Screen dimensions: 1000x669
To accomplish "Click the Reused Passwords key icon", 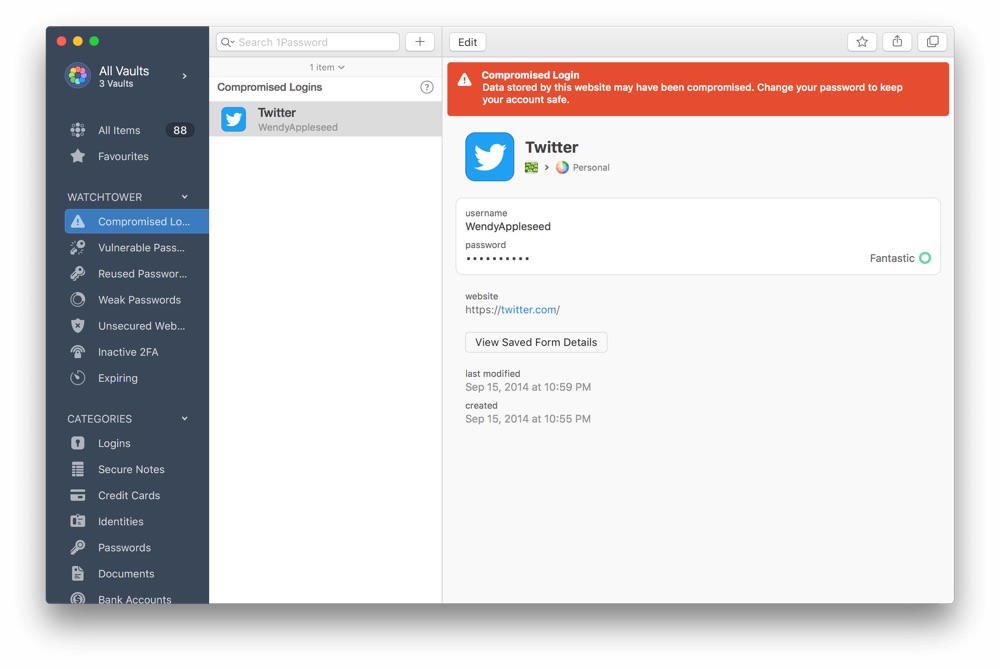I will (78, 274).
